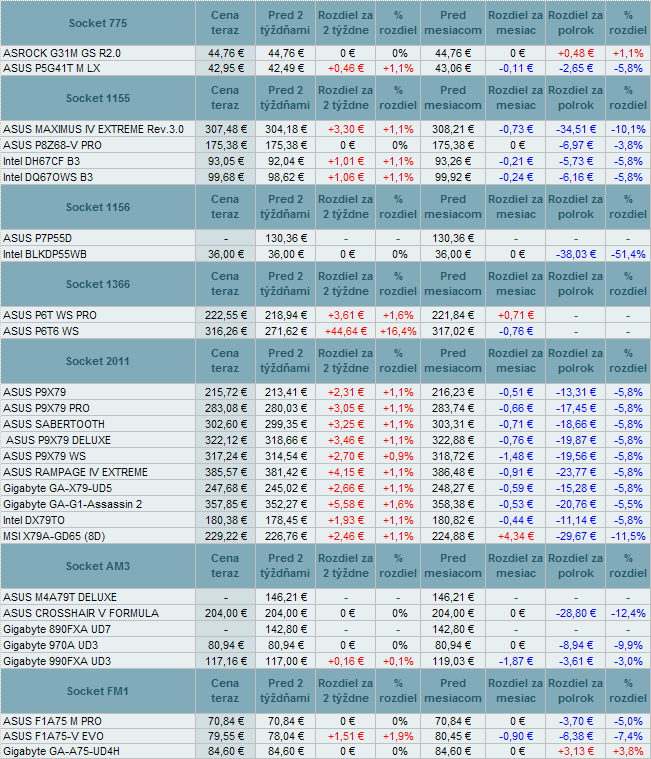This screenshot has height=759, width=651.
Task: Click Intel BLKDP55WB product name
Action: click(x=45, y=254)
